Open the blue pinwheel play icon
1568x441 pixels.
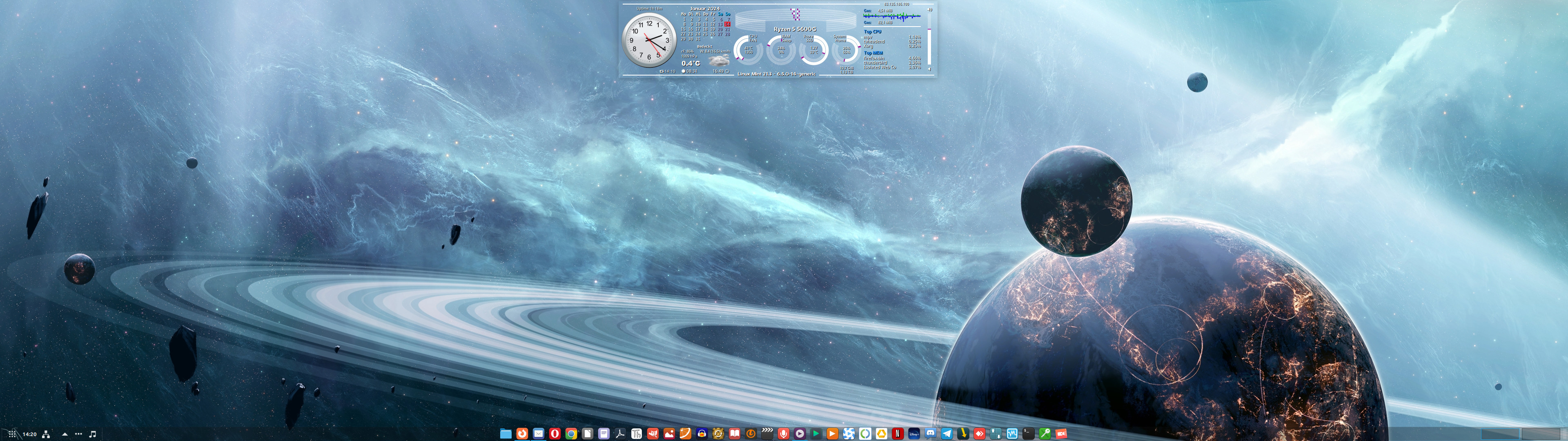click(849, 434)
